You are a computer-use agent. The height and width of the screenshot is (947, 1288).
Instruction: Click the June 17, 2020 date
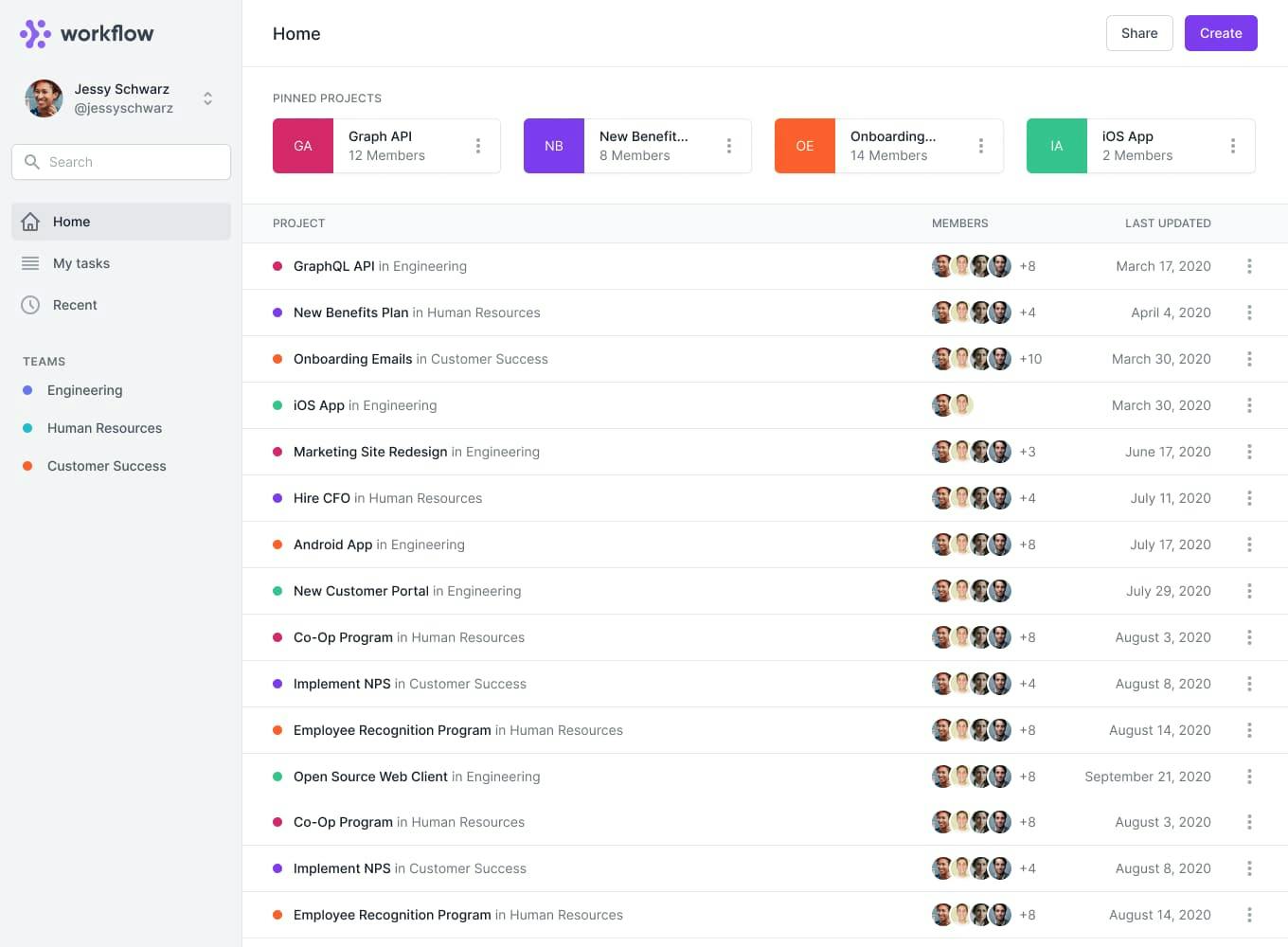click(x=1168, y=452)
